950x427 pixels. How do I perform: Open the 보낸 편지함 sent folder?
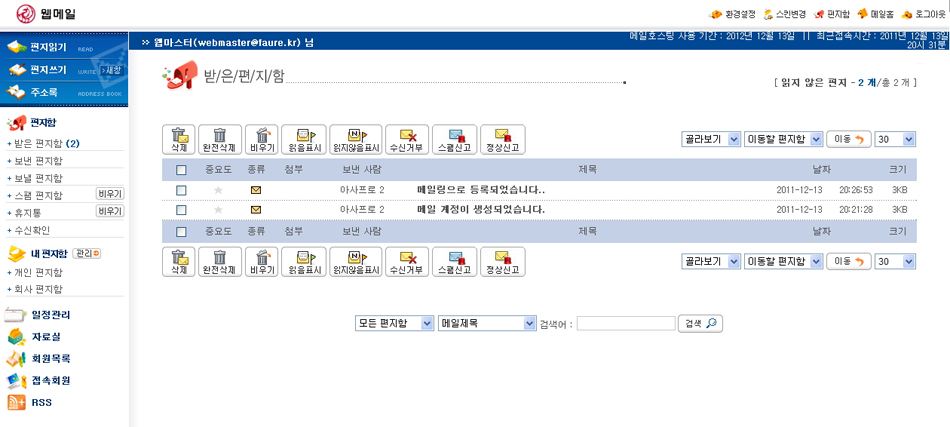point(38,160)
